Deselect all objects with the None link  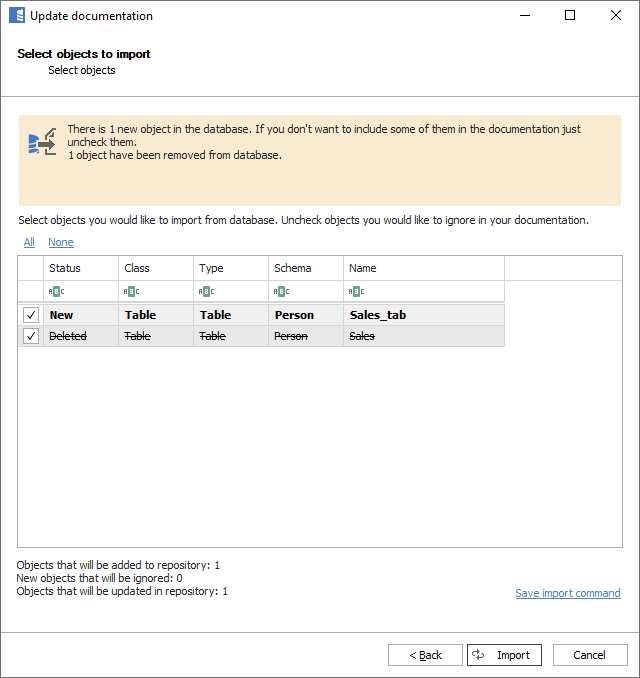pos(60,242)
